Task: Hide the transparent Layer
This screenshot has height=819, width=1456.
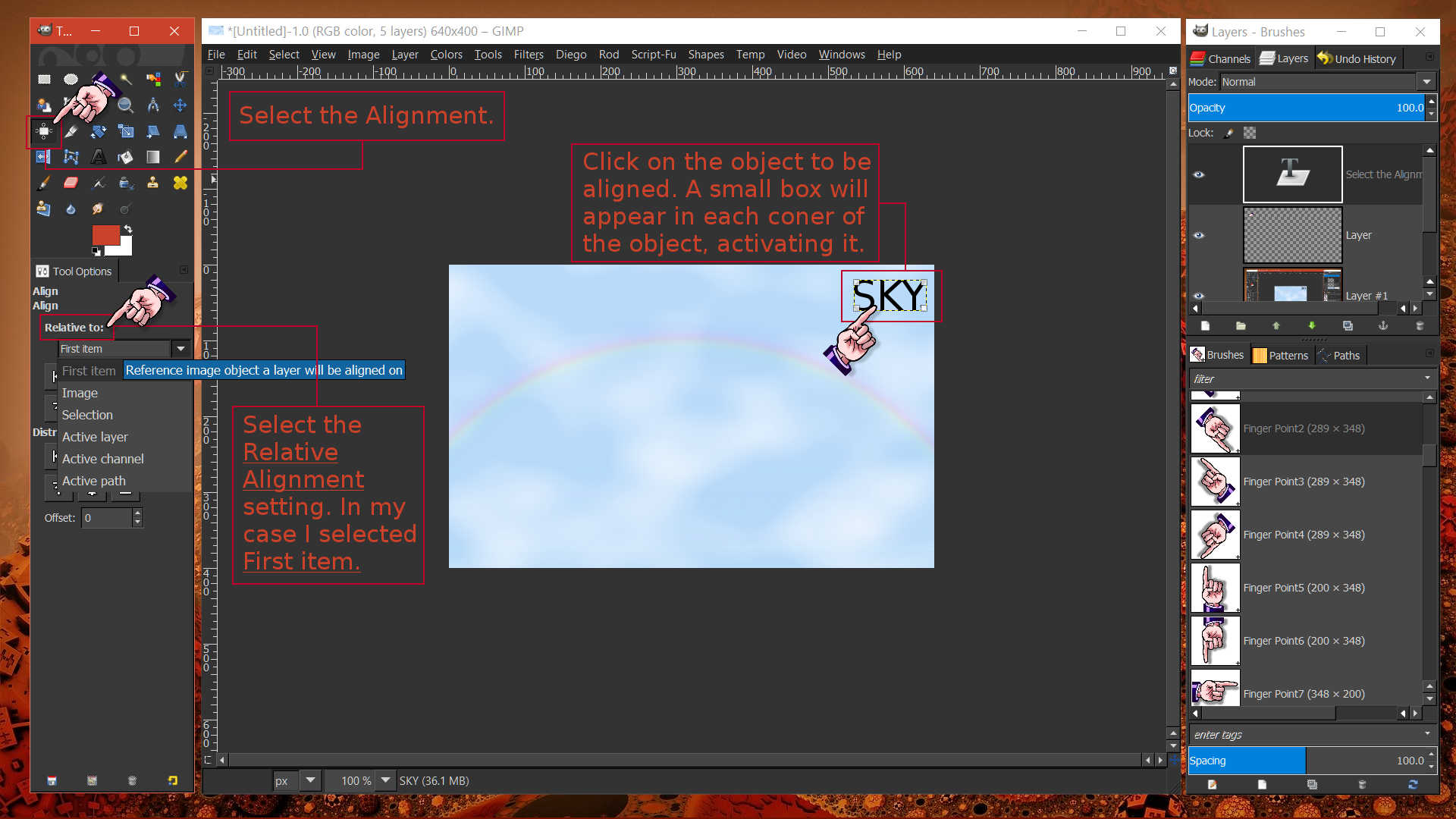Action: click(1200, 235)
